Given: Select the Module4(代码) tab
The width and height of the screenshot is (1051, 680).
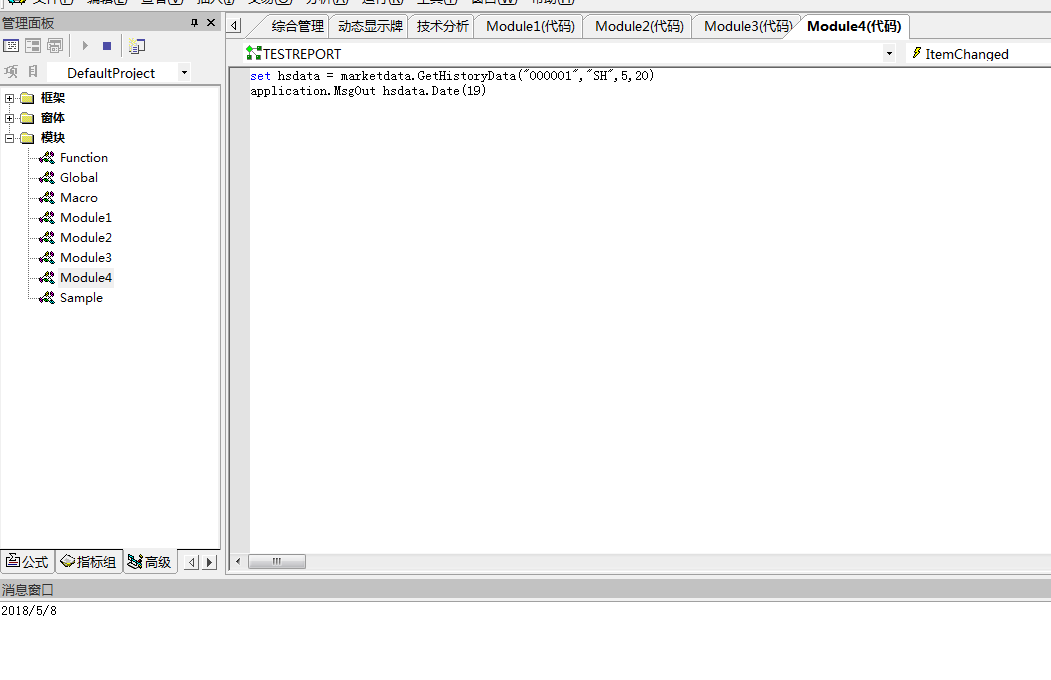Looking at the screenshot, I should click(854, 26).
